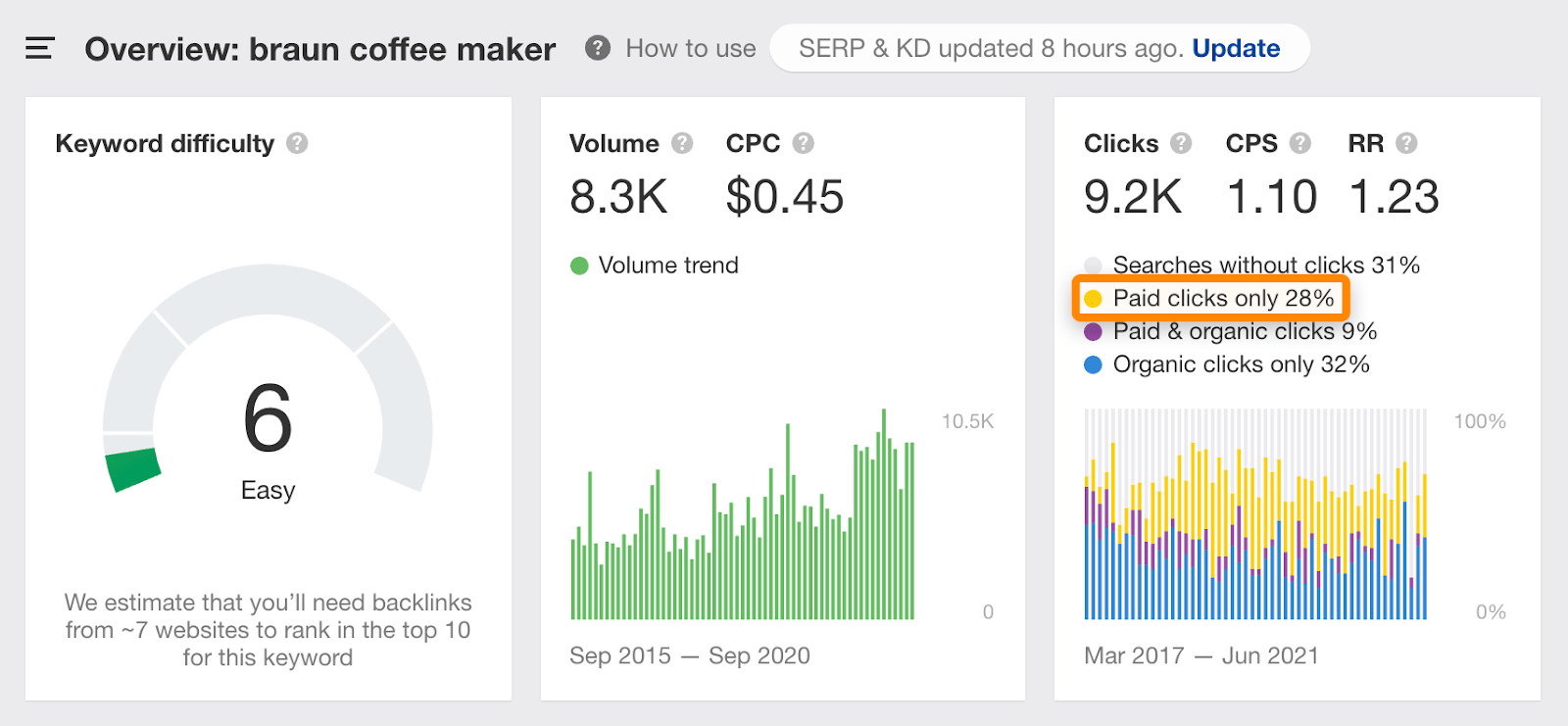This screenshot has height=726, width=1568.
Task: Click the yellow Paid clicks color dot
Action: click(x=1094, y=299)
